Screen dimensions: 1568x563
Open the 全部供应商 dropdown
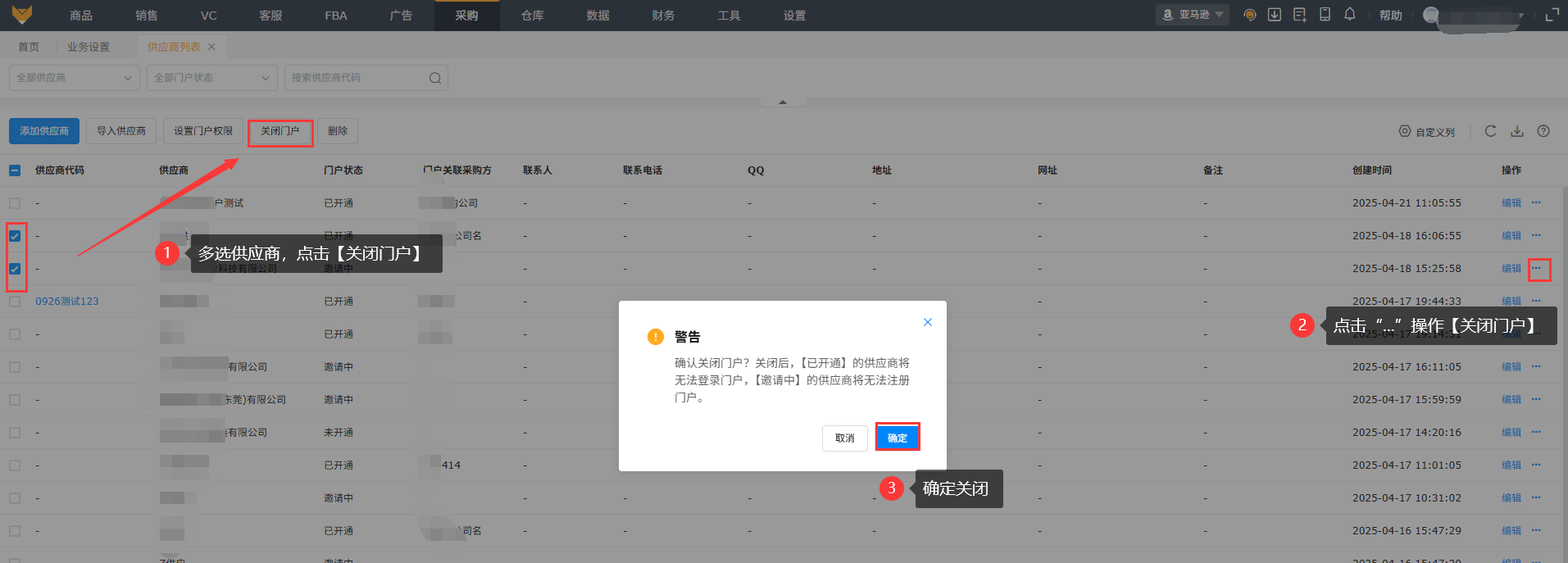(75, 78)
